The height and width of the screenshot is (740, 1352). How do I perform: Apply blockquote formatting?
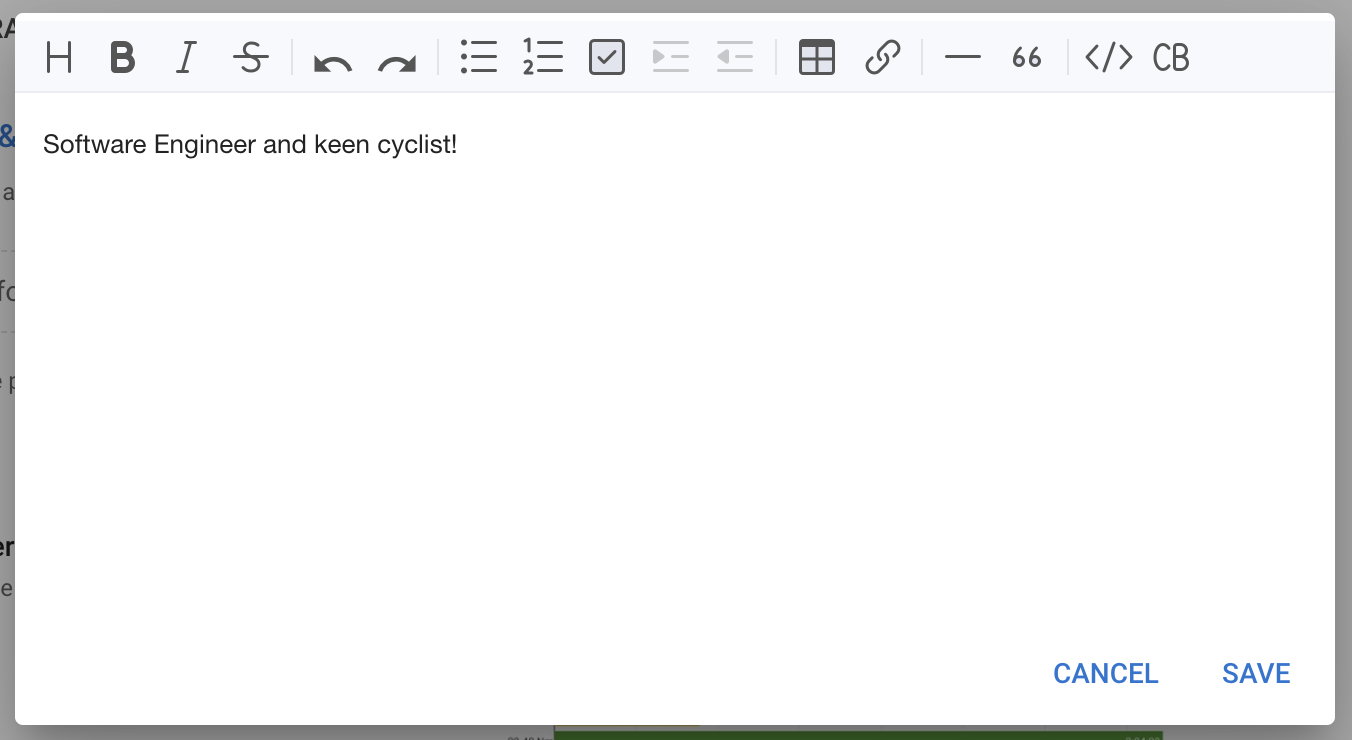(x=1026, y=58)
